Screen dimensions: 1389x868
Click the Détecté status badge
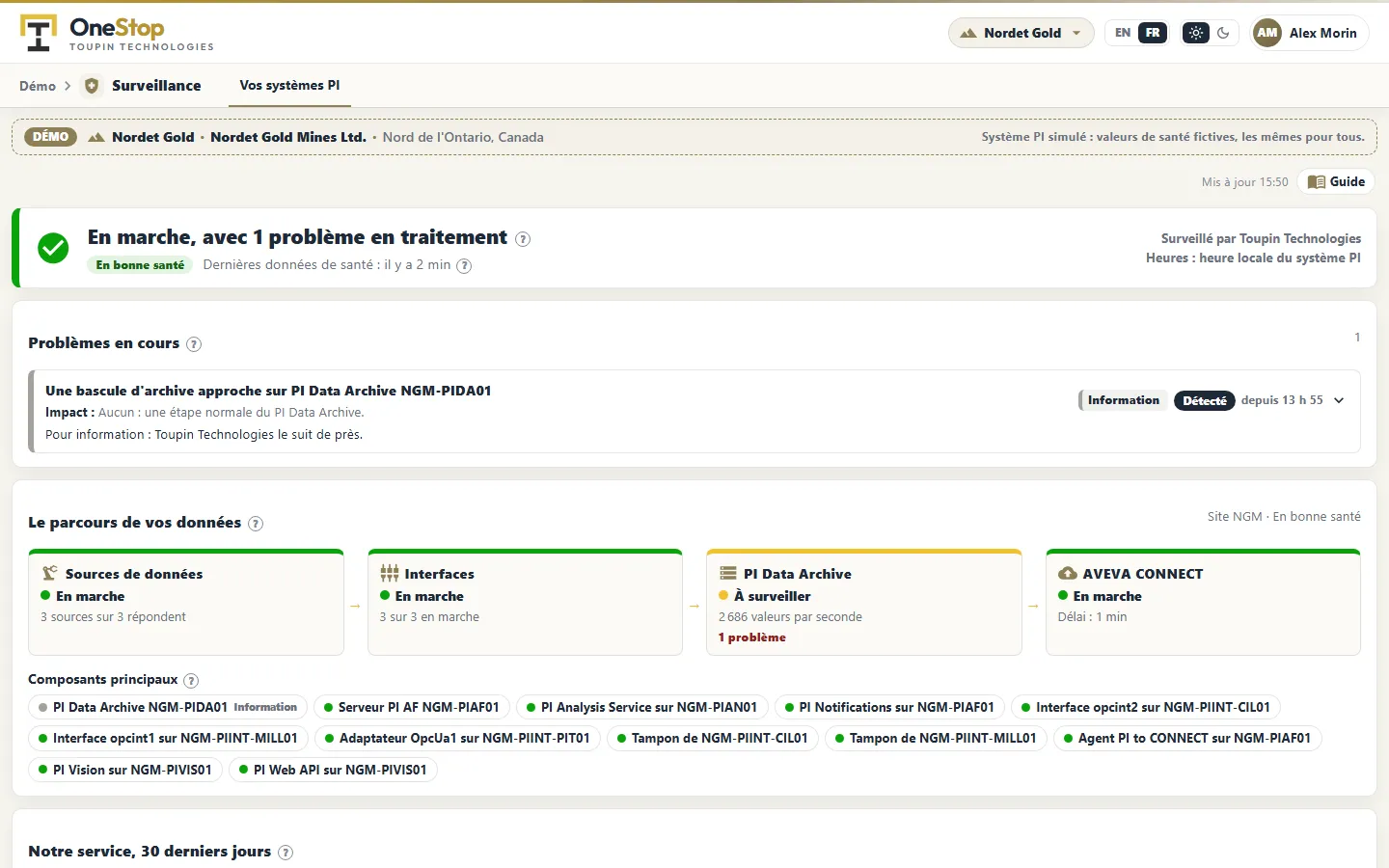[x=1205, y=400]
